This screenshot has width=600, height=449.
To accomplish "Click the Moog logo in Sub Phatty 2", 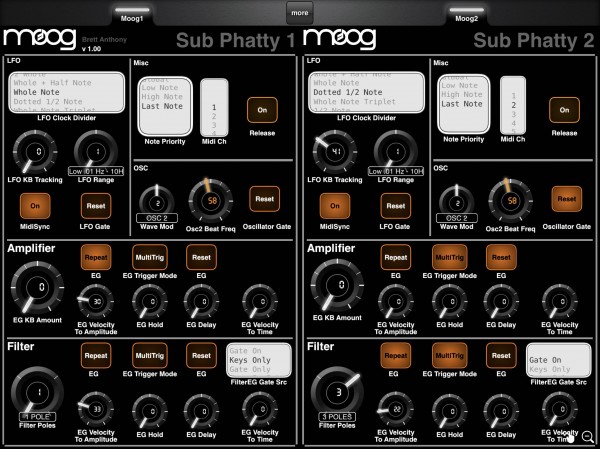I will point(340,39).
